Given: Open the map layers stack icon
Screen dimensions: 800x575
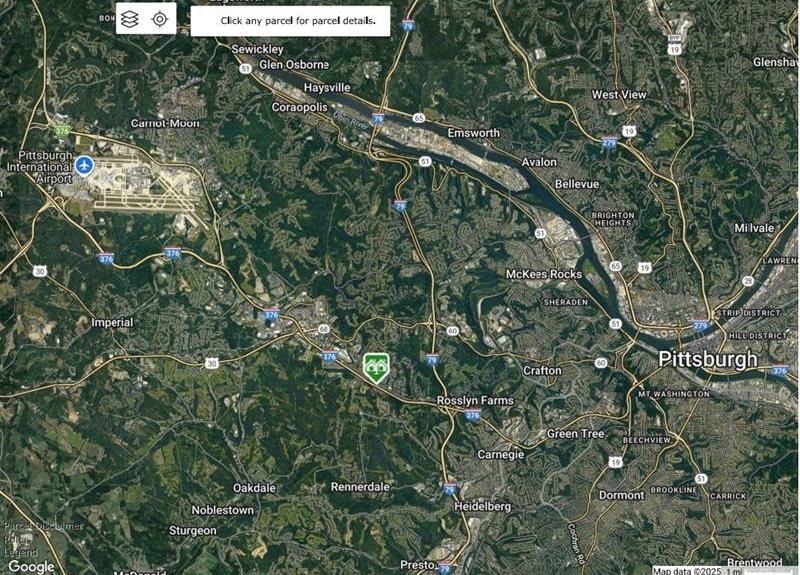Looking at the screenshot, I should pyautogui.click(x=130, y=19).
